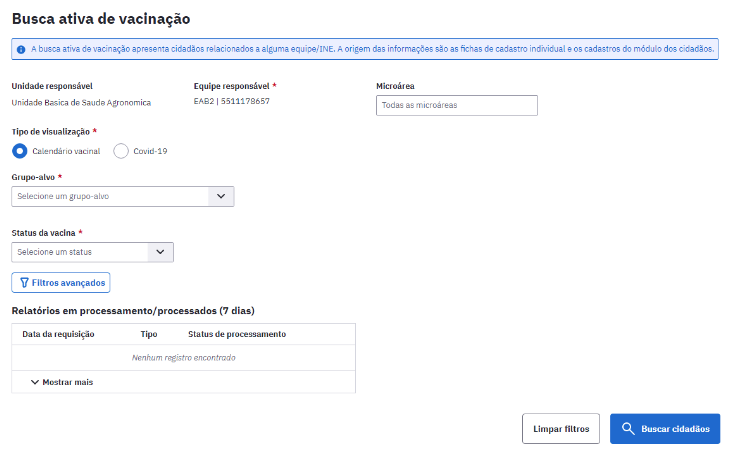Open the Filtros avançados button
The image size is (731, 454).
pos(60,283)
